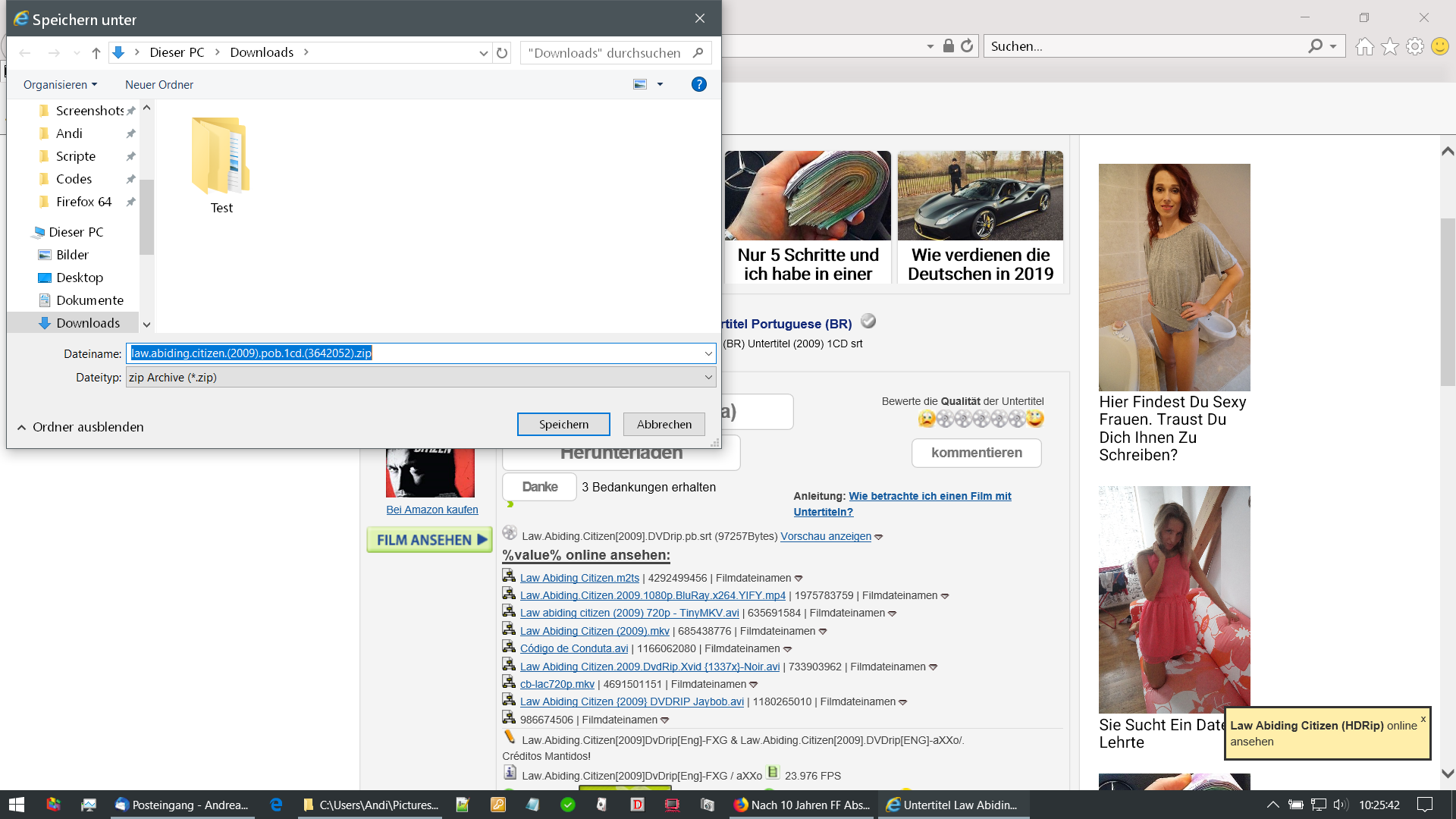The image size is (1456, 819).
Task: Collapse folders with Ordner ausblenden toggle
Action: [x=80, y=427]
